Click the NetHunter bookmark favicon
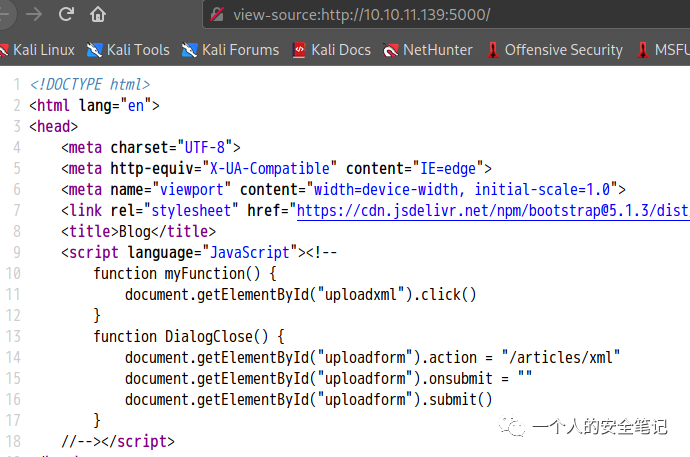Viewport: 690px width, 457px height. (390, 51)
